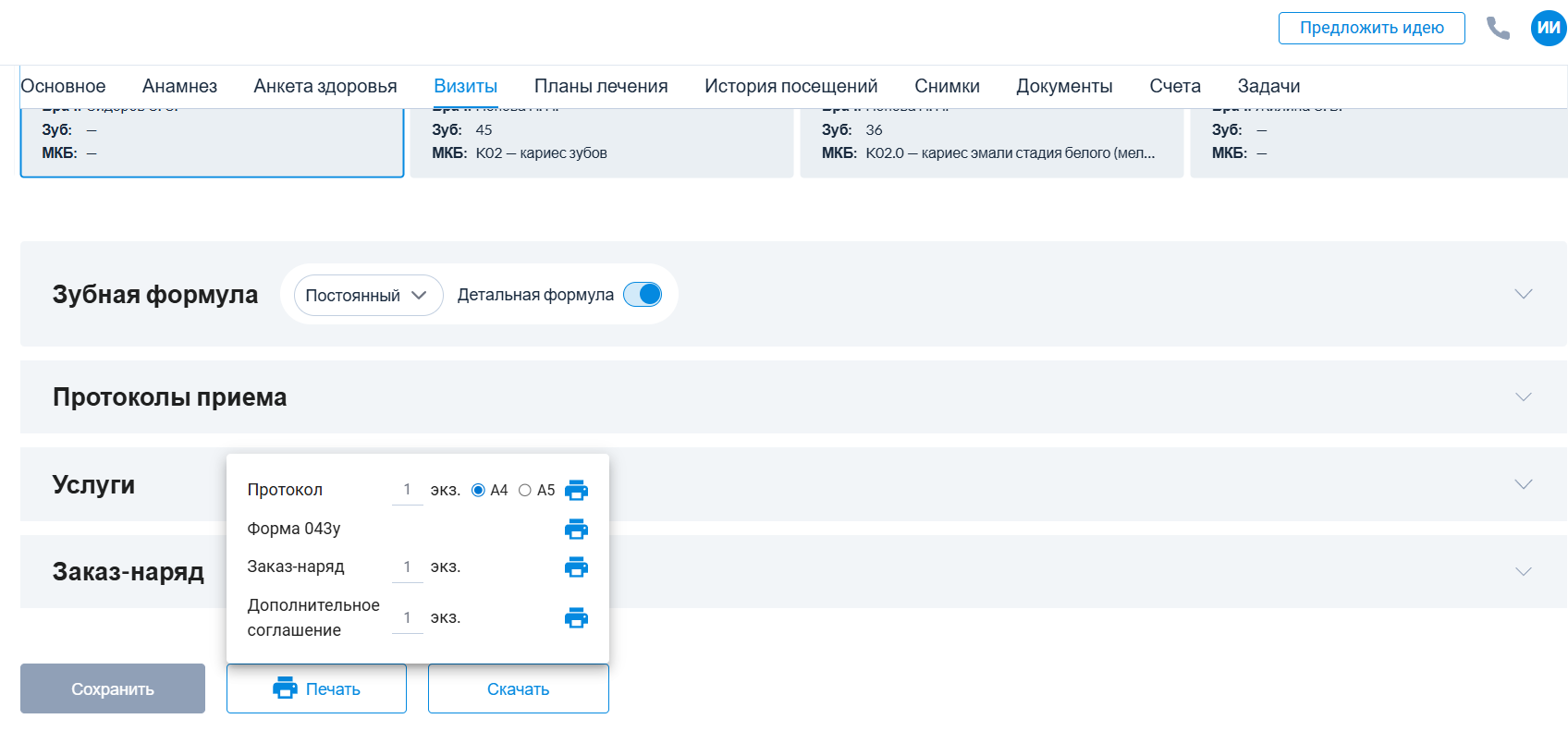The height and width of the screenshot is (731, 1568).
Task: Select A4 paper format
Action: 478,490
